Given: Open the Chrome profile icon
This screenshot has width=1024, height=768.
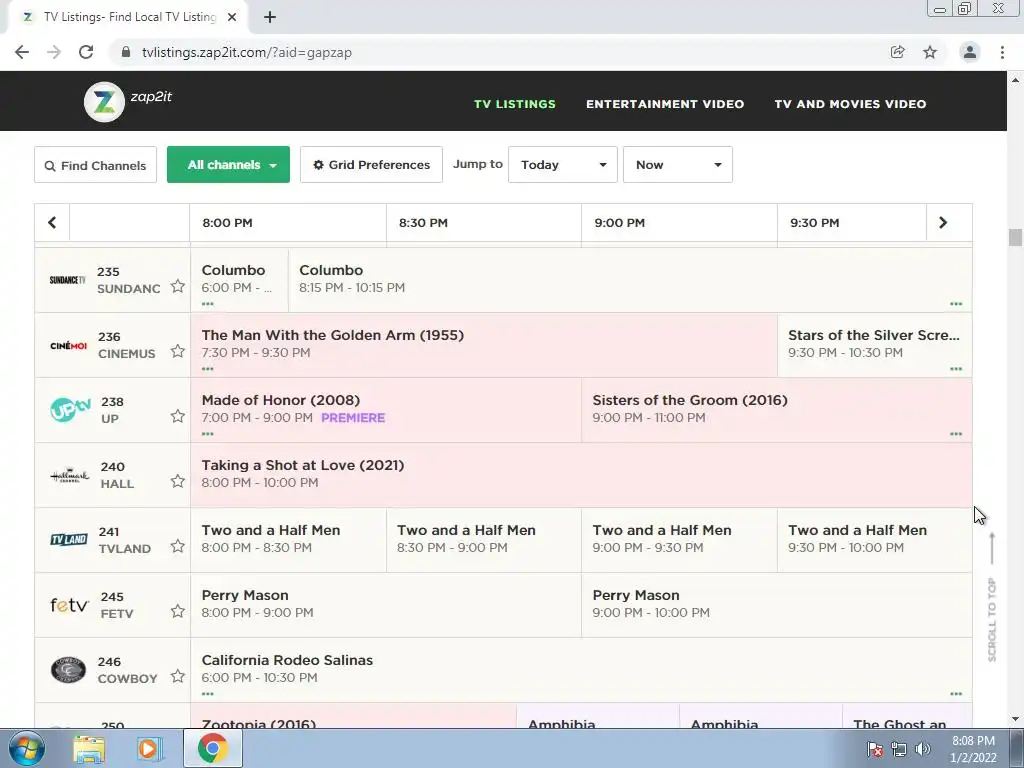Looking at the screenshot, I should point(970,52).
